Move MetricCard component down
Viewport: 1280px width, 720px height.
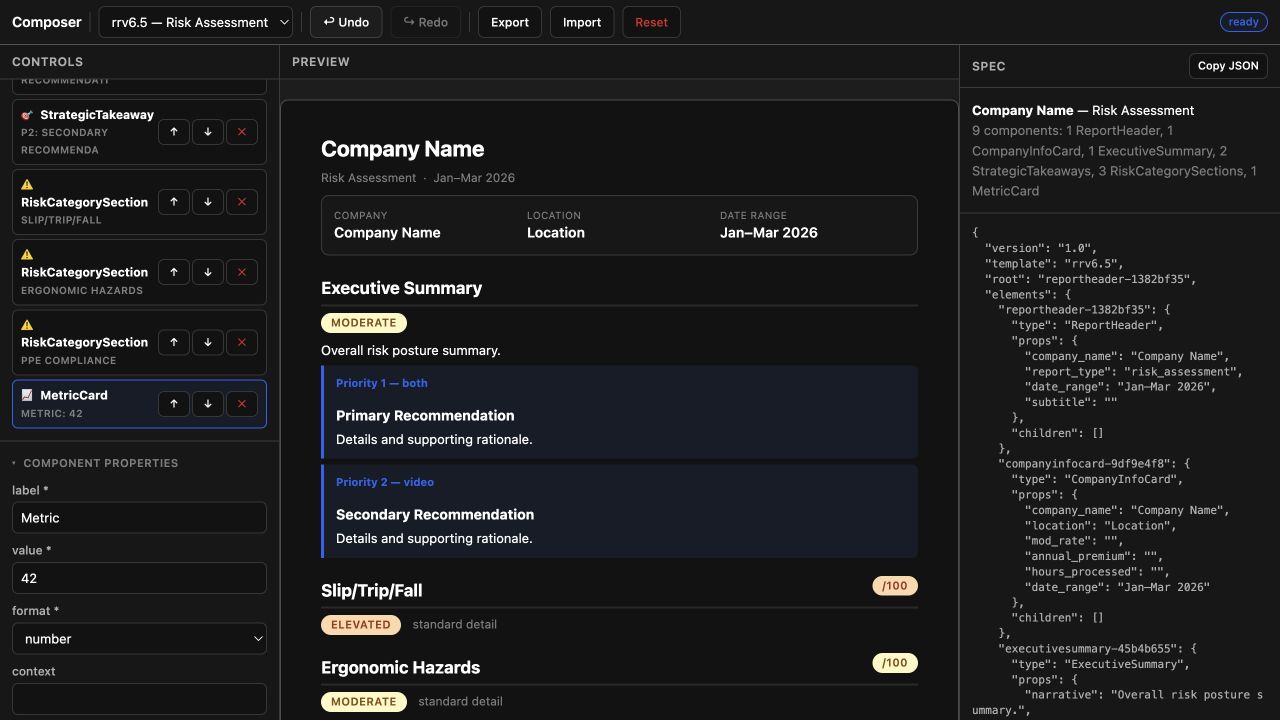pyautogui.click(x=208, y=404)
